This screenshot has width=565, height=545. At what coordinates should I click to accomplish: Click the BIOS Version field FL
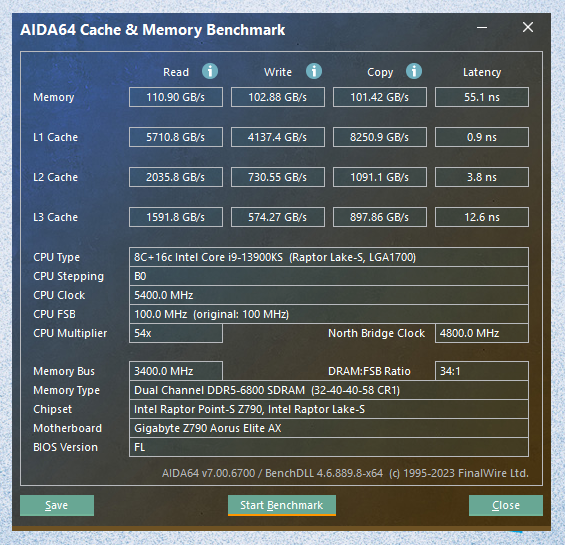pos(329,447)
